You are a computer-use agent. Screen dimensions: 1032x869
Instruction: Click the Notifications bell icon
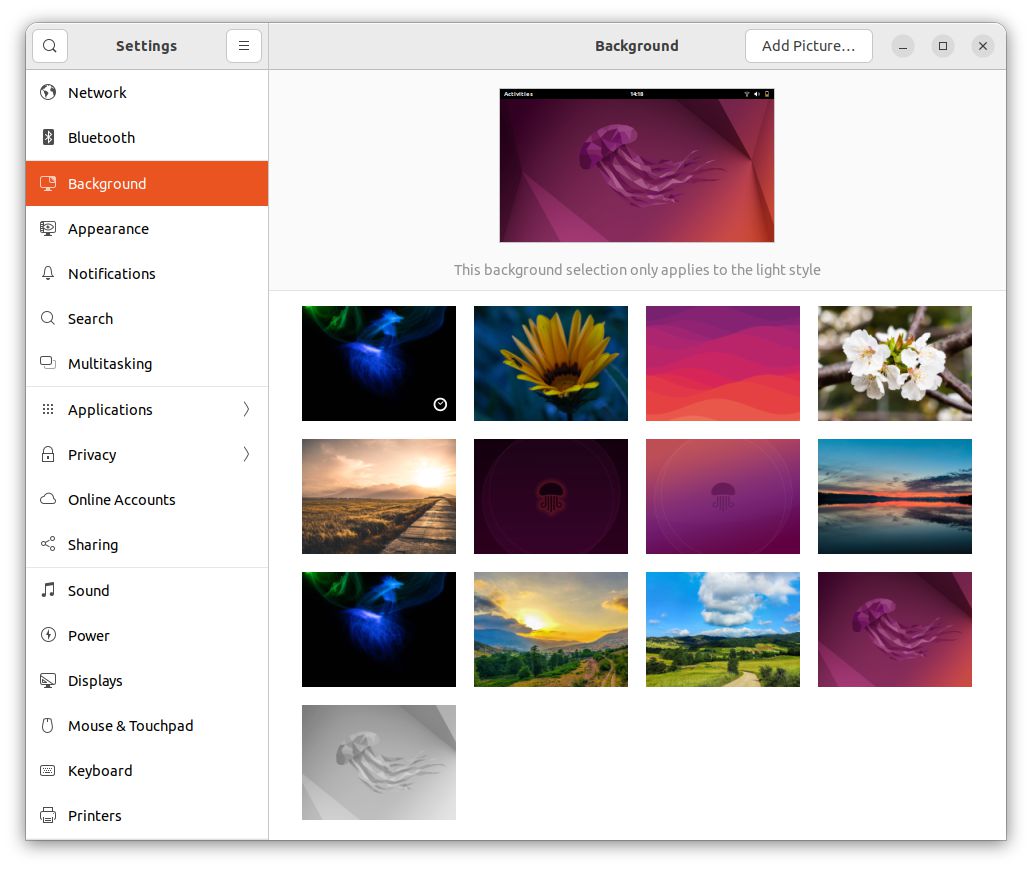pyautogui.click(x=48, y=274)
